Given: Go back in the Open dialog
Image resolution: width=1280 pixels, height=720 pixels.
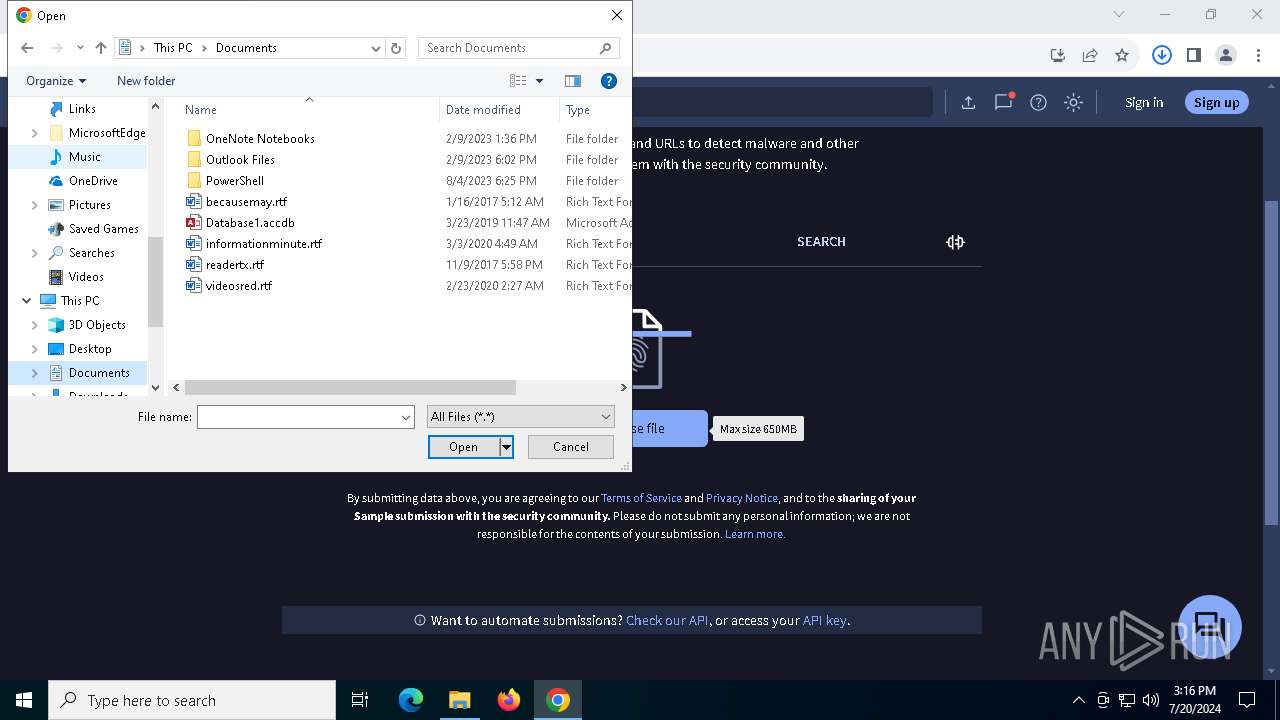Looking at the screenshot, I should click(27, 48).
